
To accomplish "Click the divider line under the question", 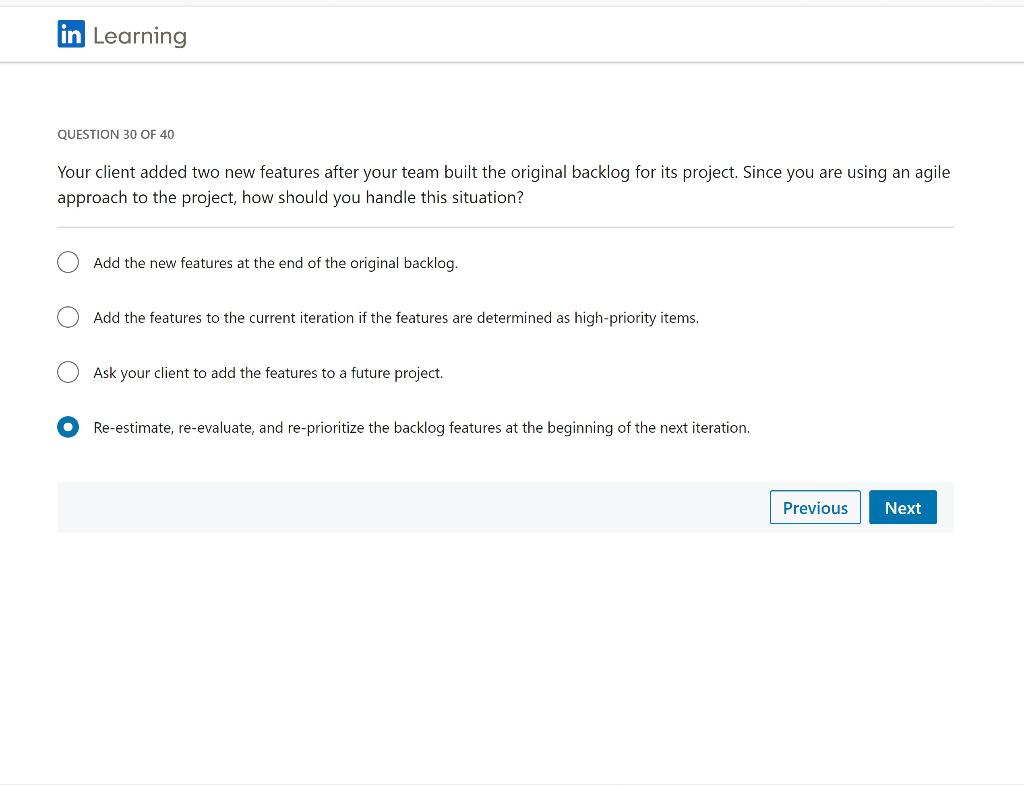I will 505,228.
